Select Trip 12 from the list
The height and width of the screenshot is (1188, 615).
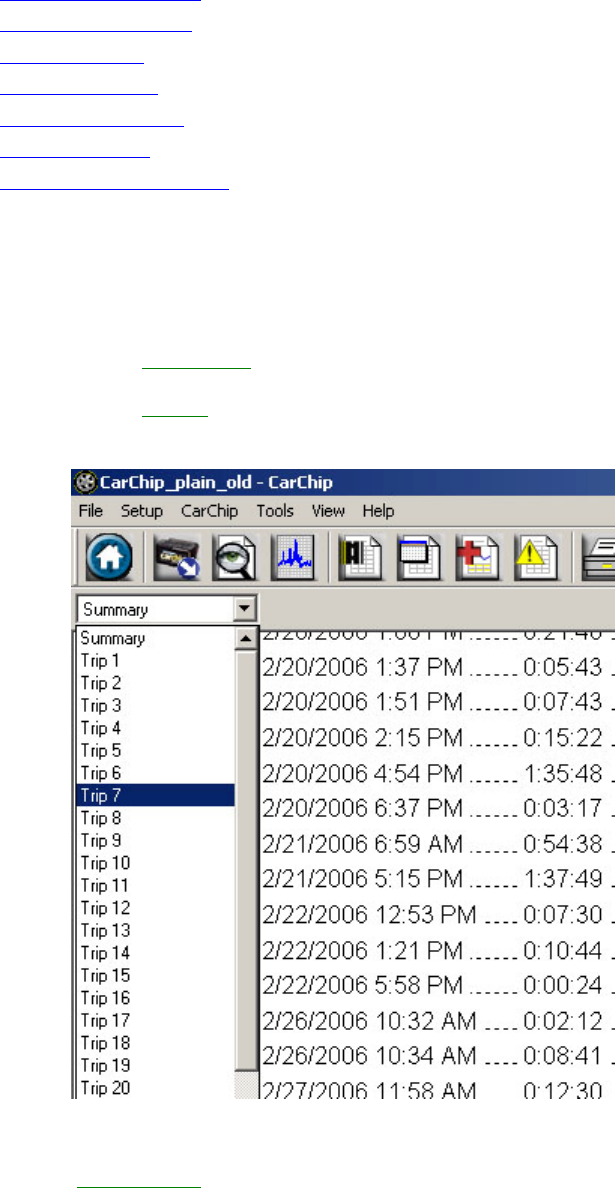pos(155,908)
